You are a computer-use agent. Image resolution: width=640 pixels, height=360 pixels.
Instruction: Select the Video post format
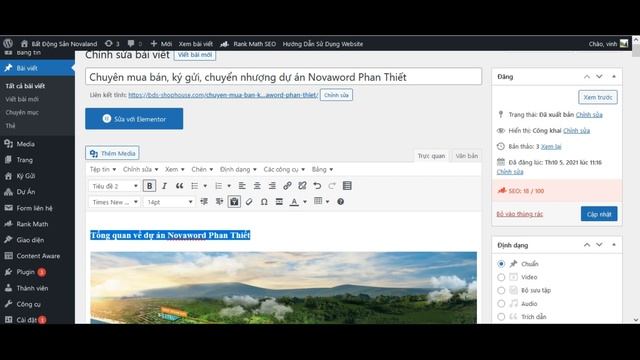(x=501, y=277)
